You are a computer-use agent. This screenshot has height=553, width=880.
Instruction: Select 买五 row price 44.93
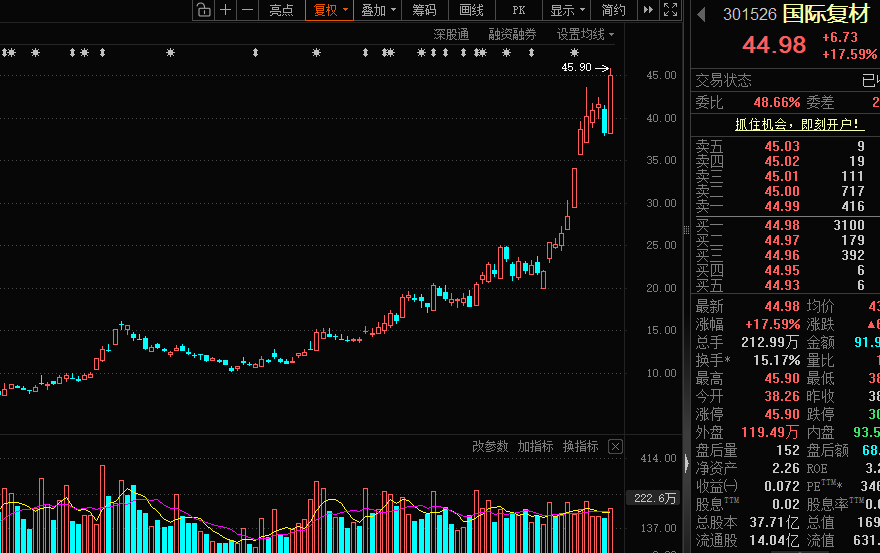click(x=782, y=285)
